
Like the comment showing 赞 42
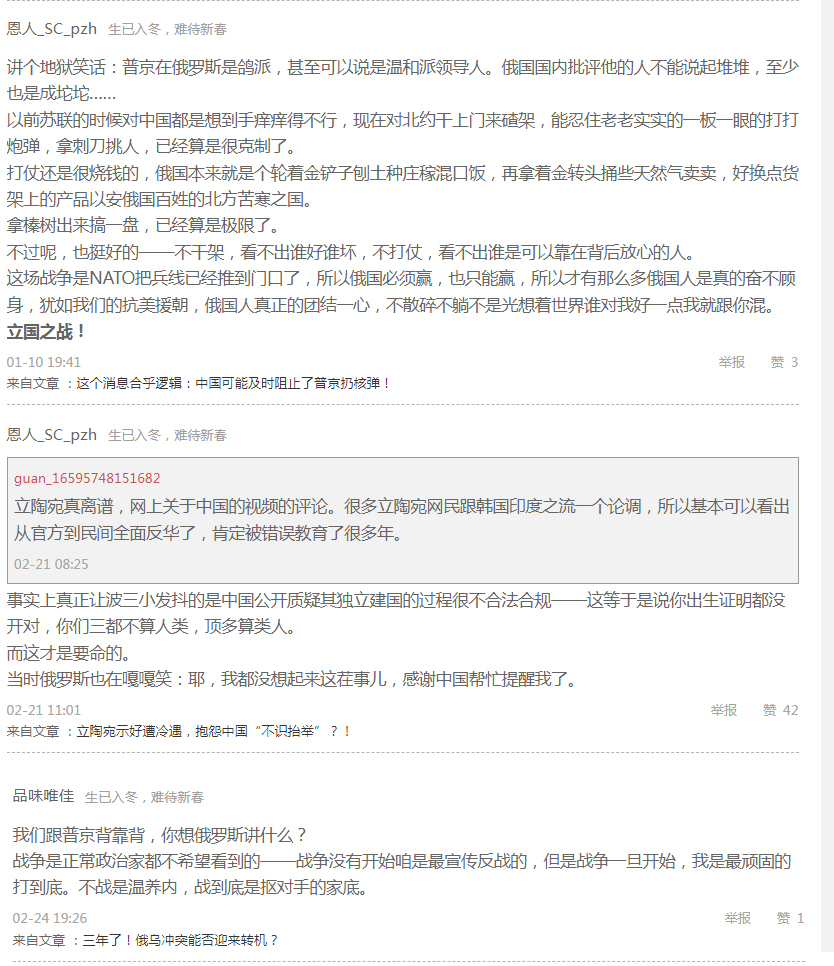tap(780, 710)
